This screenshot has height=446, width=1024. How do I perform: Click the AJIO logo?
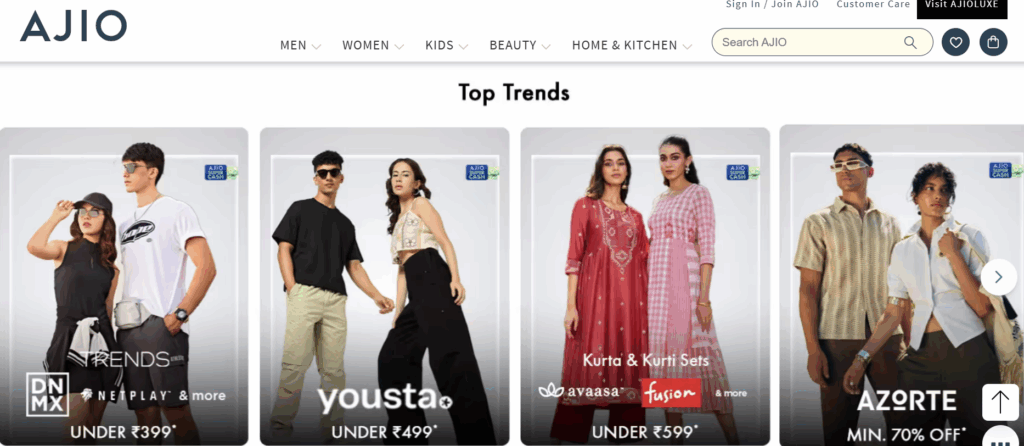(x=73, y=27)
